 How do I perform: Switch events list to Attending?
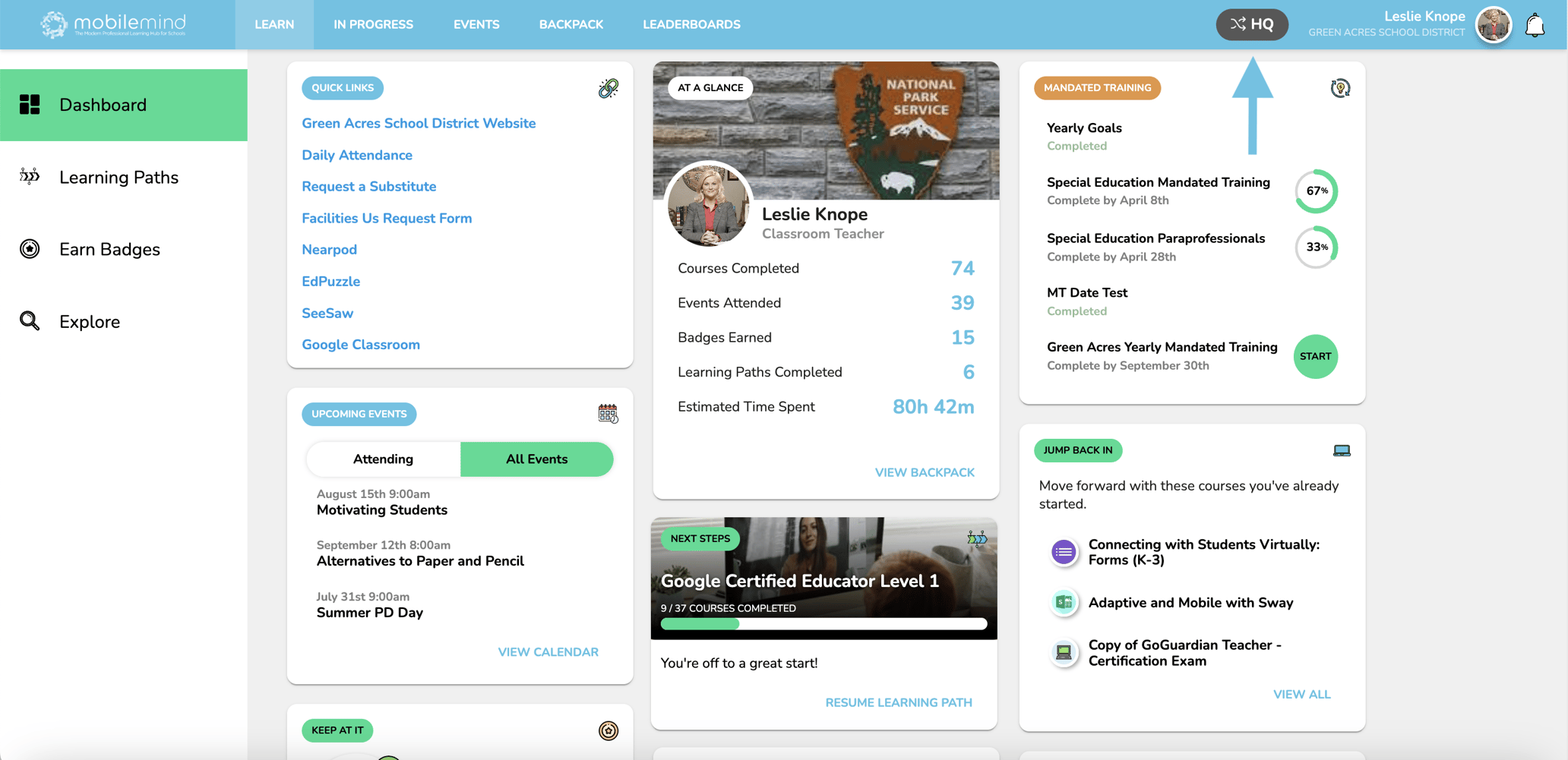coord(383,459)
